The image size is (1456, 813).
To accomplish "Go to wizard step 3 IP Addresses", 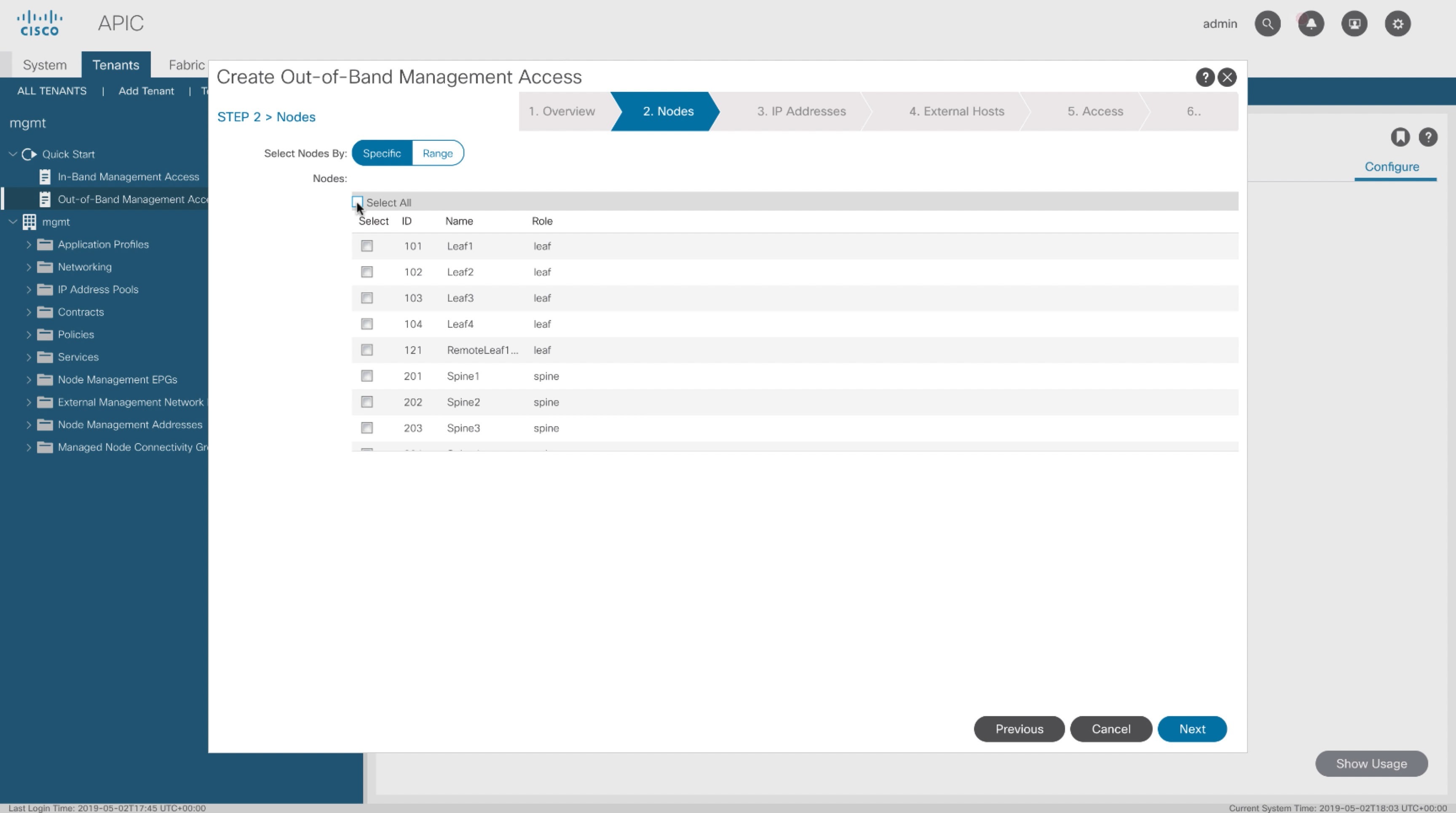I will [801, 111].
